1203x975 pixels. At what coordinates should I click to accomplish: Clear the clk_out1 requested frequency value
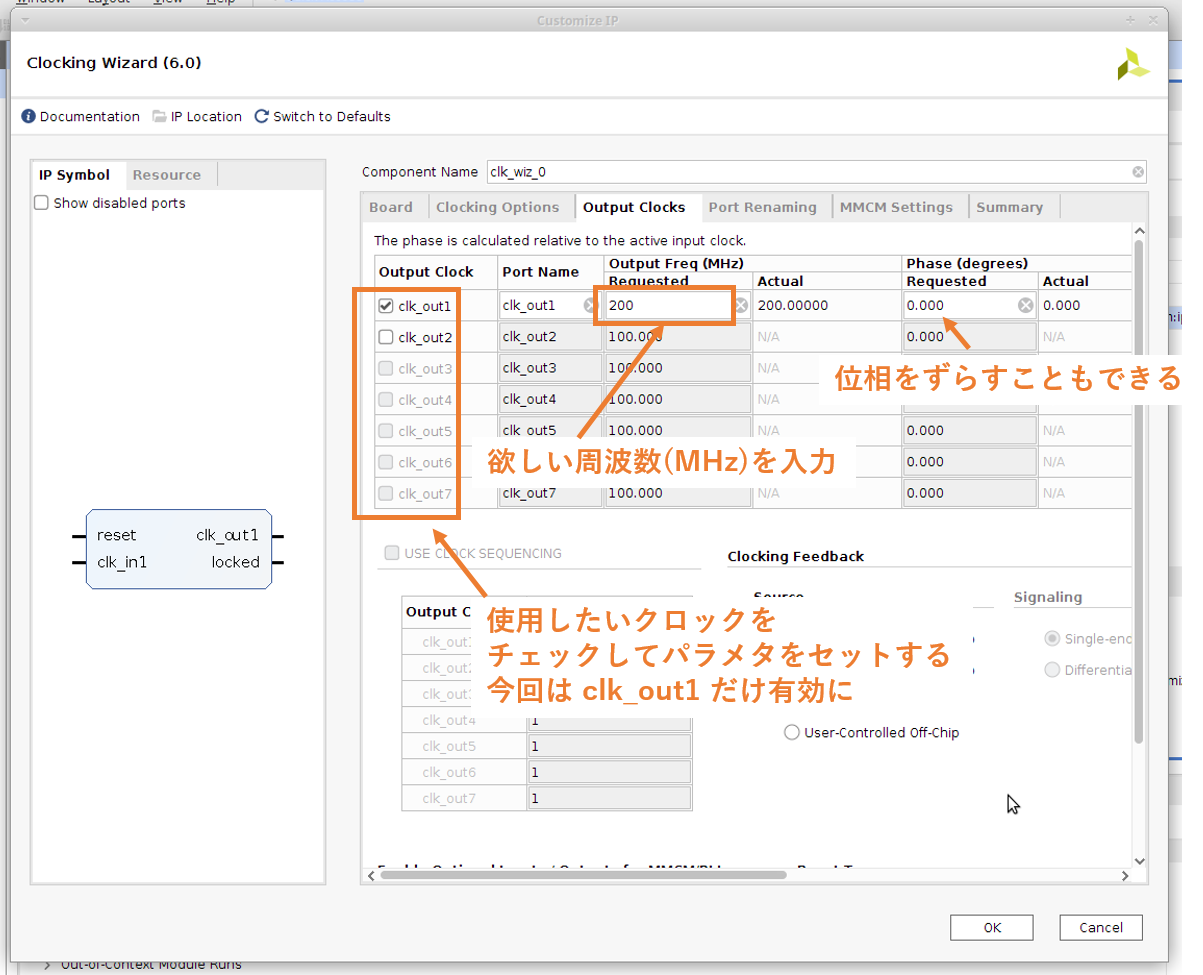[742, 306]
